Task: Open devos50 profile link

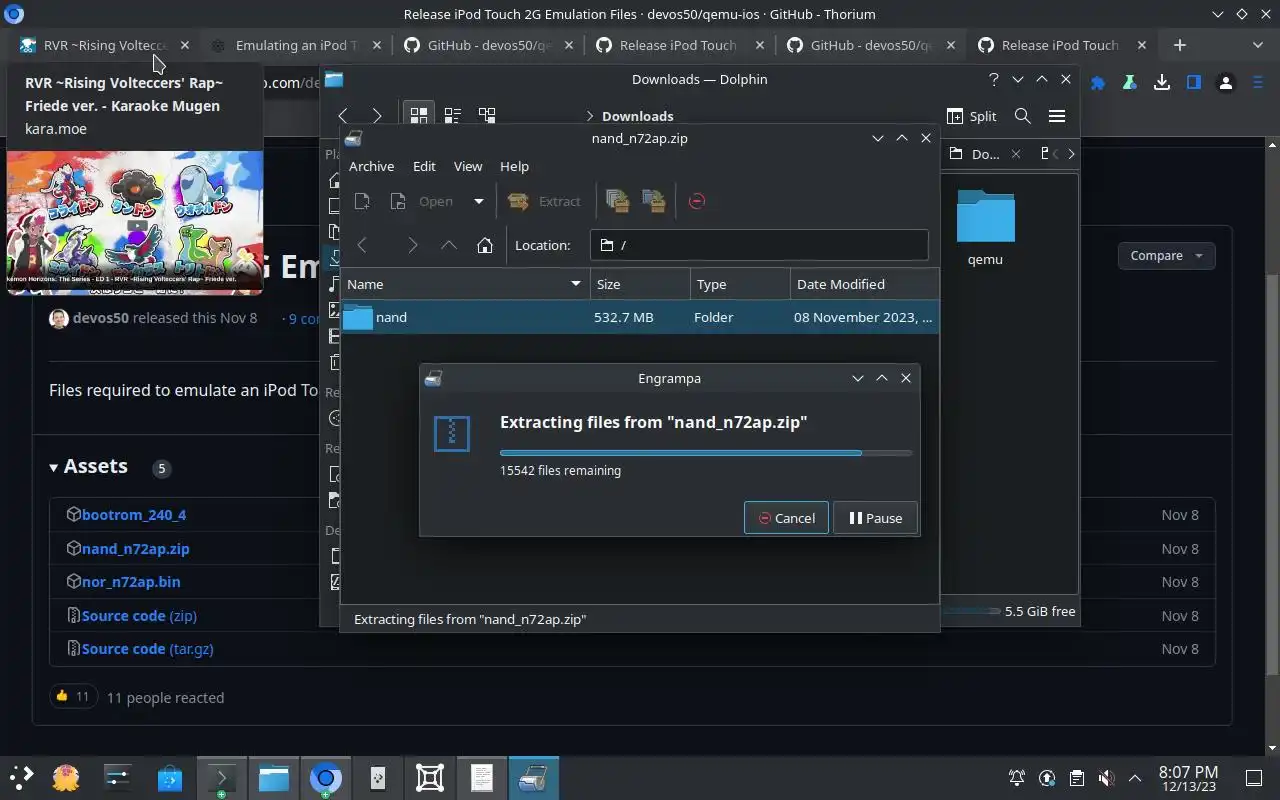Action: tap(100, 318)
